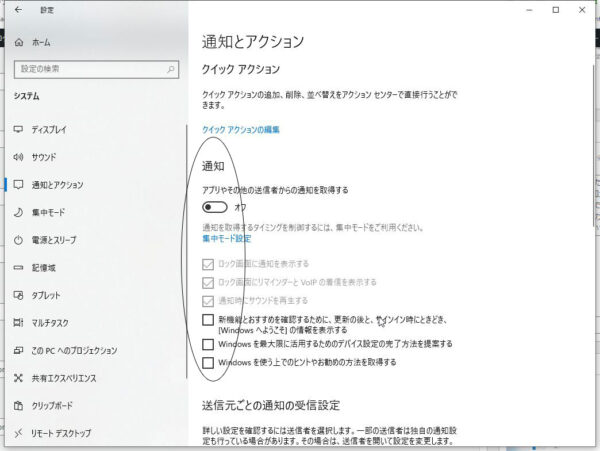600x451 pixels.
Task: Go back with the back arrow
Action: 18,10
